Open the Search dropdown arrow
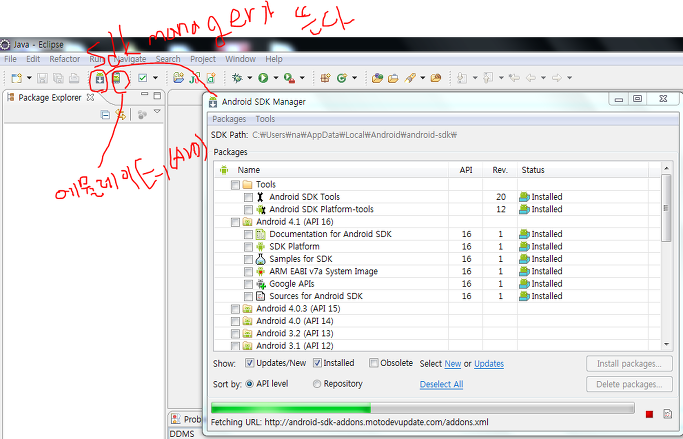The width and height of the screenshot is (683, 439). 423,78
